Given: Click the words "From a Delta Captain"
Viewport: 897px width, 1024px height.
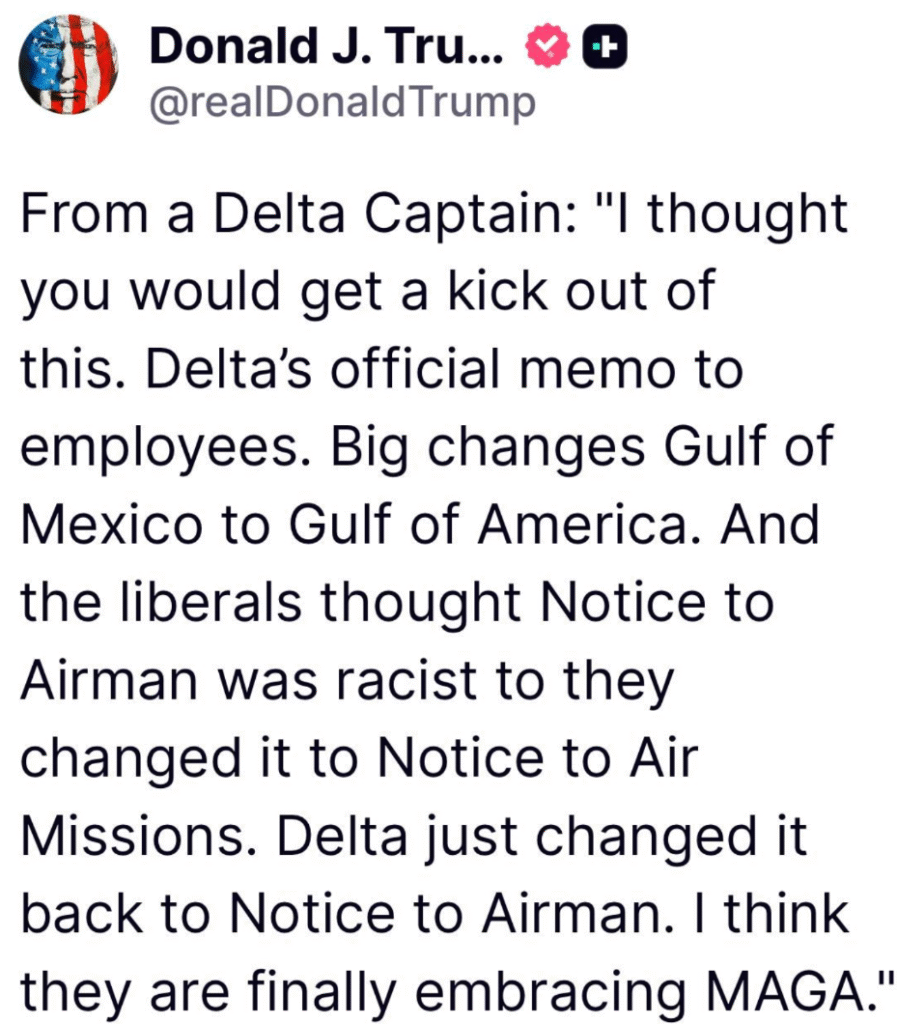Looking at the screenshot, I should coord(298,215).
